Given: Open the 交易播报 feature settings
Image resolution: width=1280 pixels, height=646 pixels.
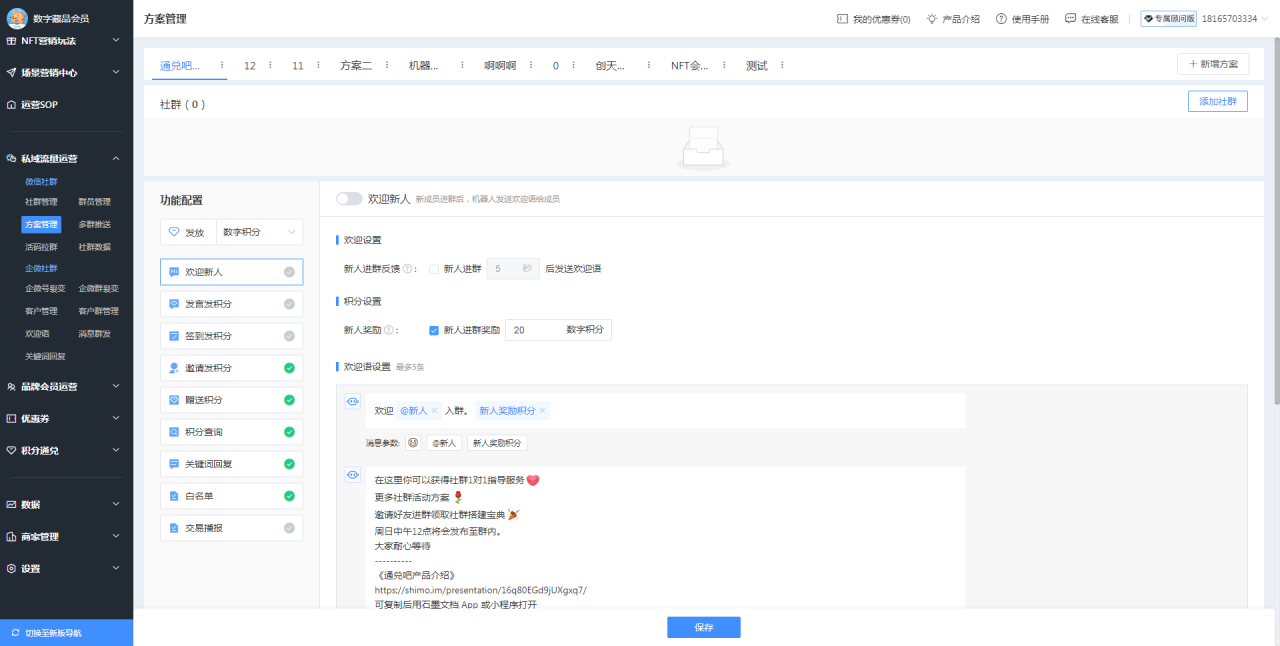Looking at the screenshot, I should (232, 527).
